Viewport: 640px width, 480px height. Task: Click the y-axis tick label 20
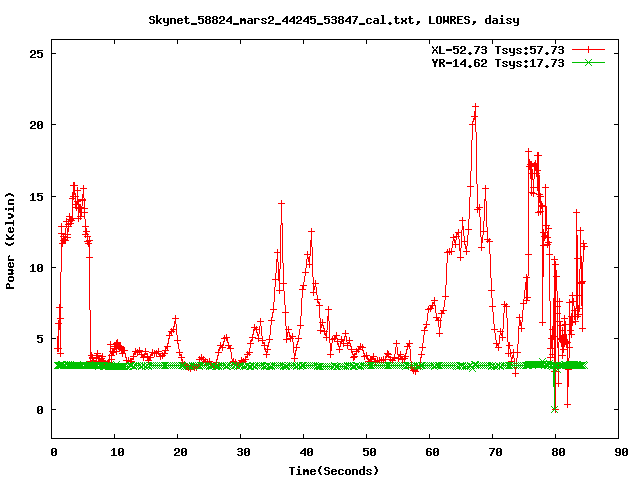click(x=36, y=125)
